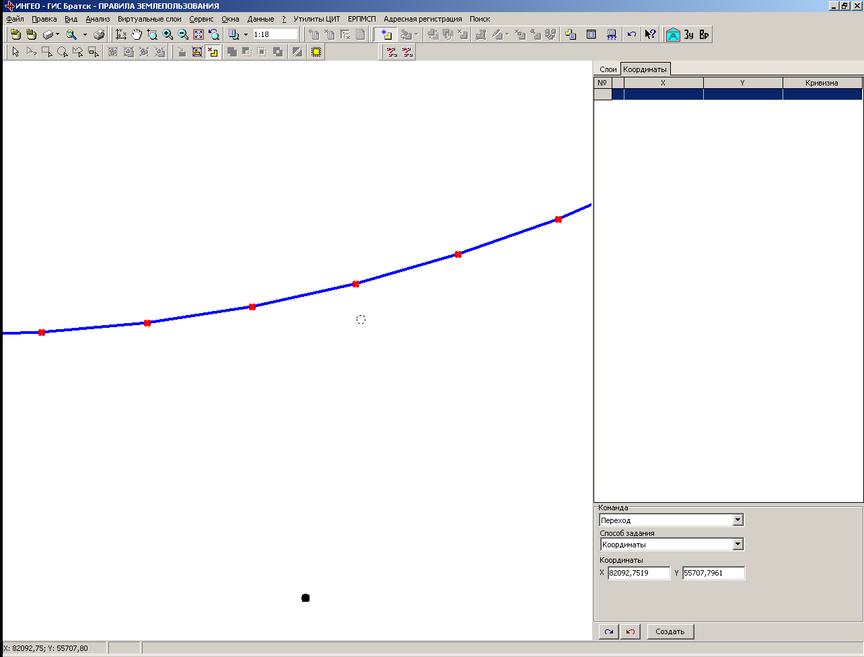Image resolution: width=864 pixels, height=657 pixels.
Task: Open the yellow search magnifier tool
Action: click(x=71, y=35)
